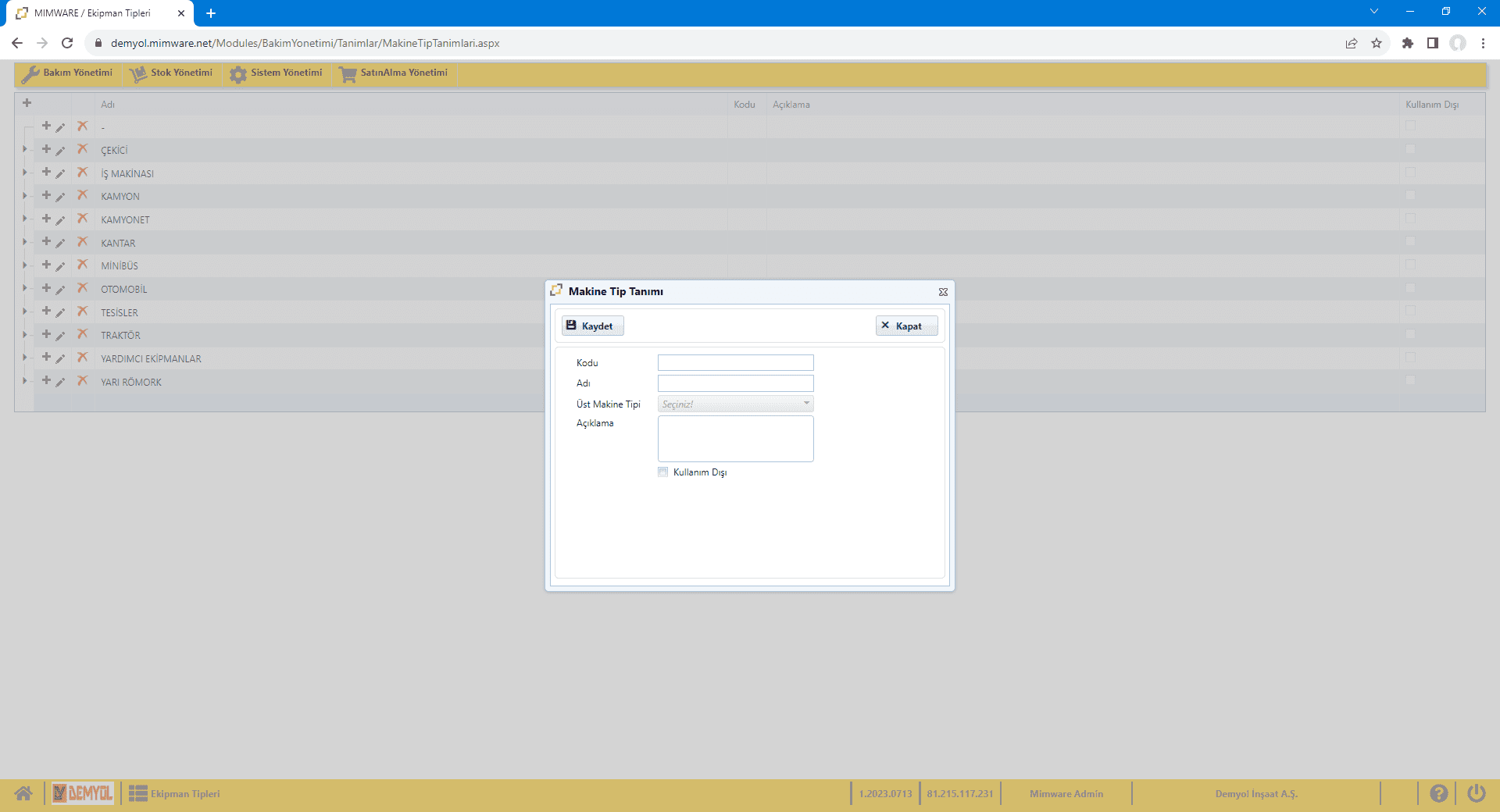Viewport: 1500px width, 812px height.
Task: Toggle Kullanım Dışı checkbox in dialog
Action: point(663,472)
